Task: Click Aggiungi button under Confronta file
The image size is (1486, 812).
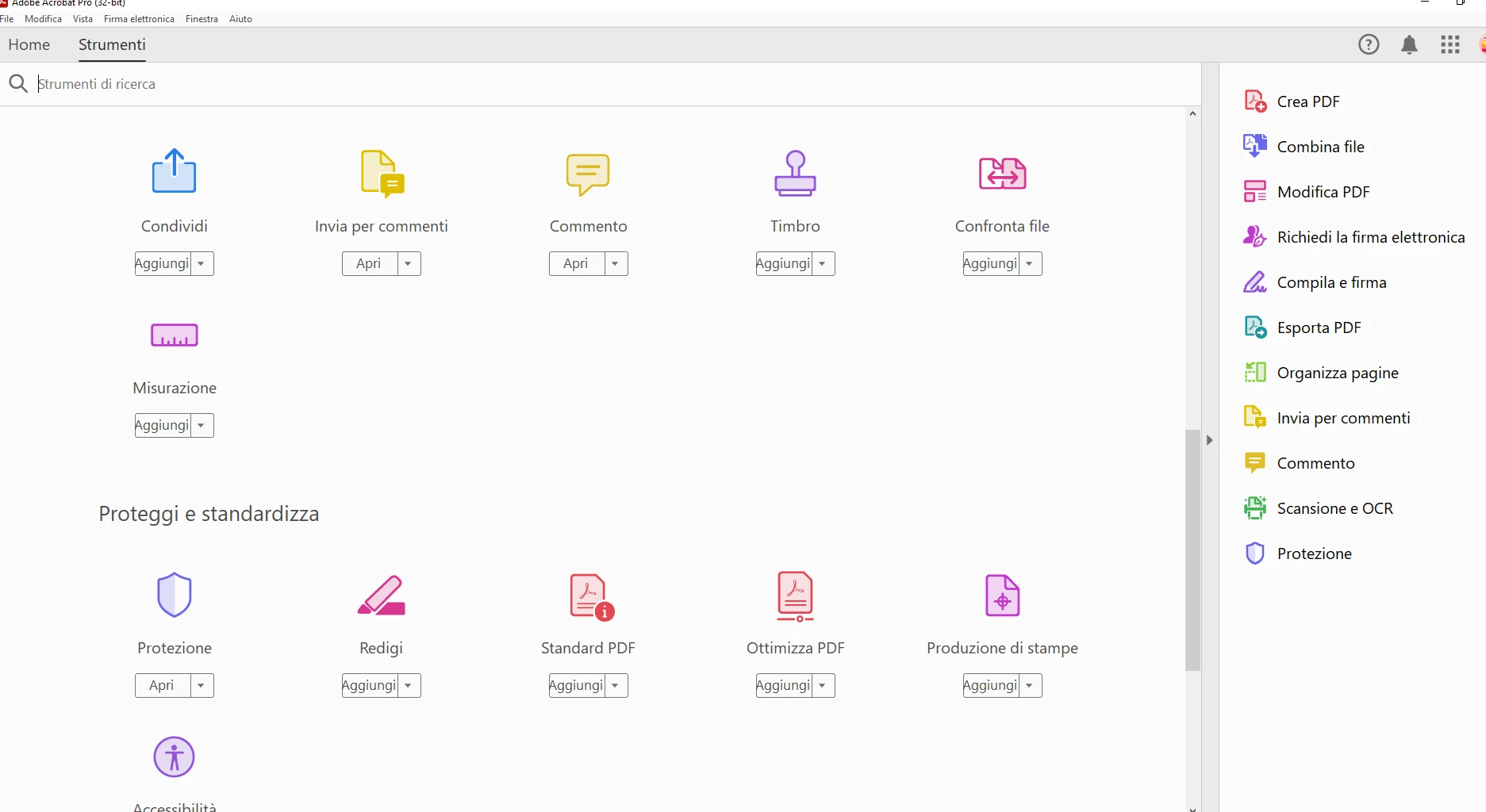Action: (991, 263)
